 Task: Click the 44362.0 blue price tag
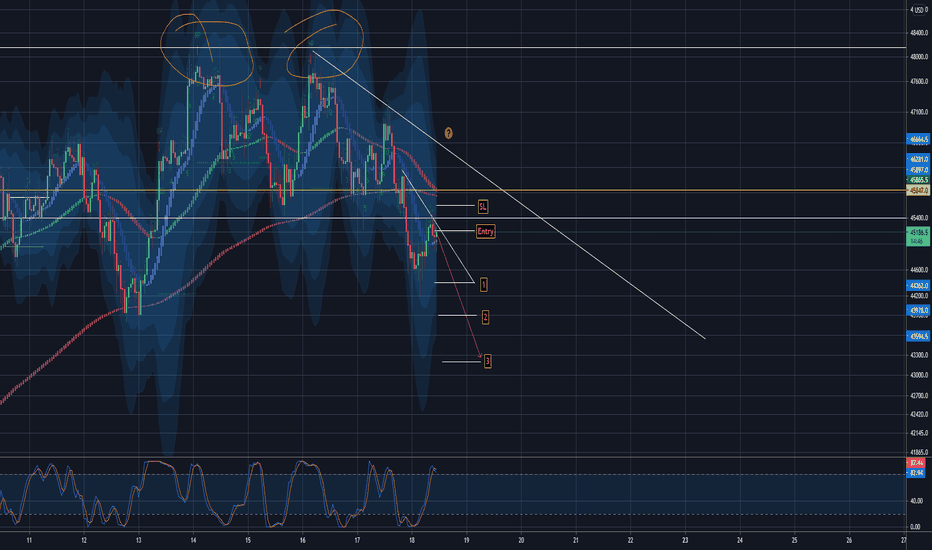coord(918,285)
